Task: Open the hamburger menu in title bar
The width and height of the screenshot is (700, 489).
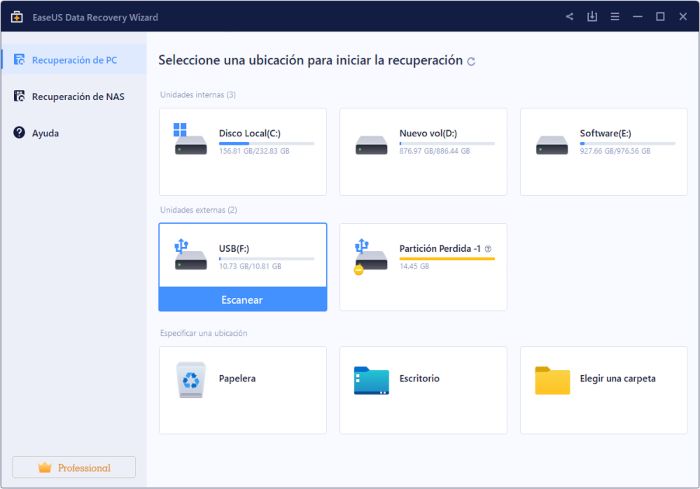Action: pos(615,17)
